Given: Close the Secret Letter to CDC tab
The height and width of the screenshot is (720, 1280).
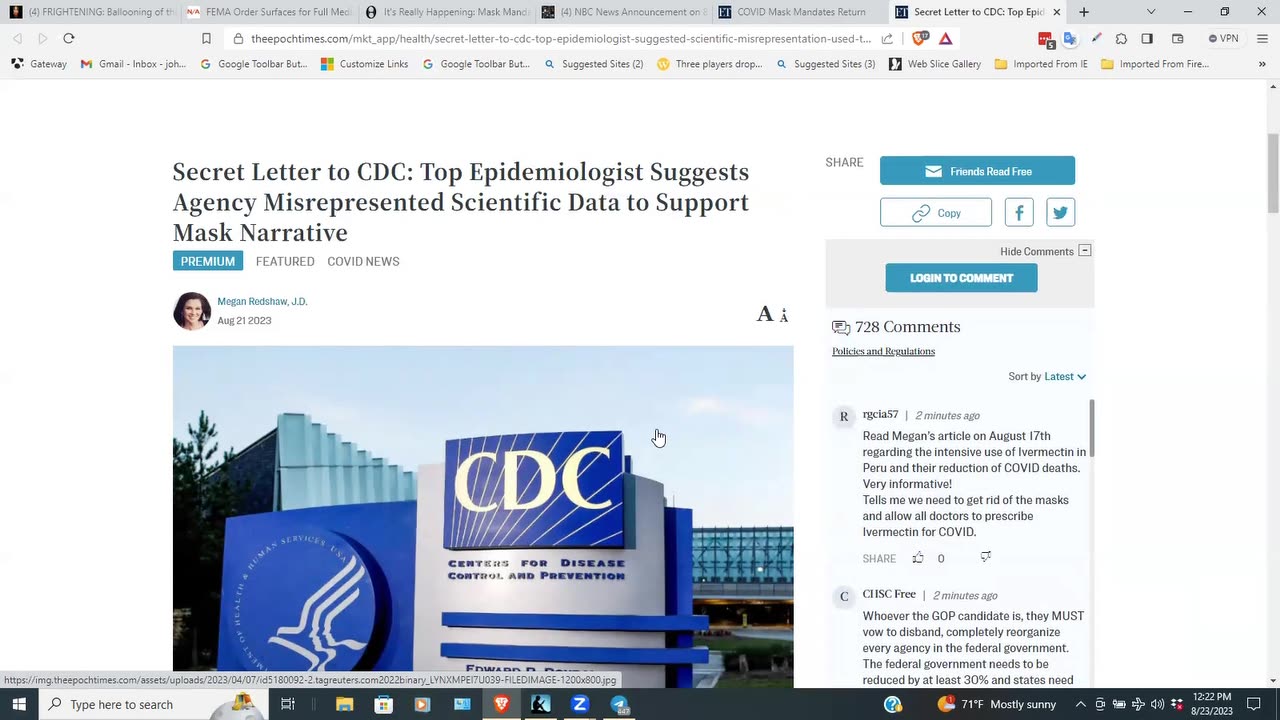Looking at the screenshot, I should 1056,12.
